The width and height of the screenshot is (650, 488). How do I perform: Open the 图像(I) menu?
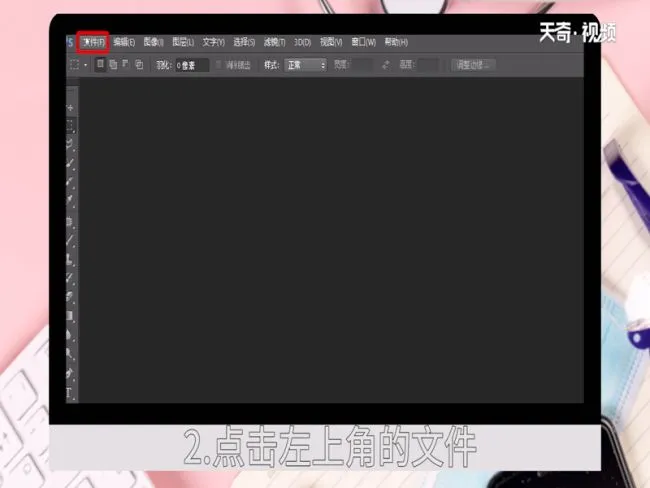(x=153, y=42)
